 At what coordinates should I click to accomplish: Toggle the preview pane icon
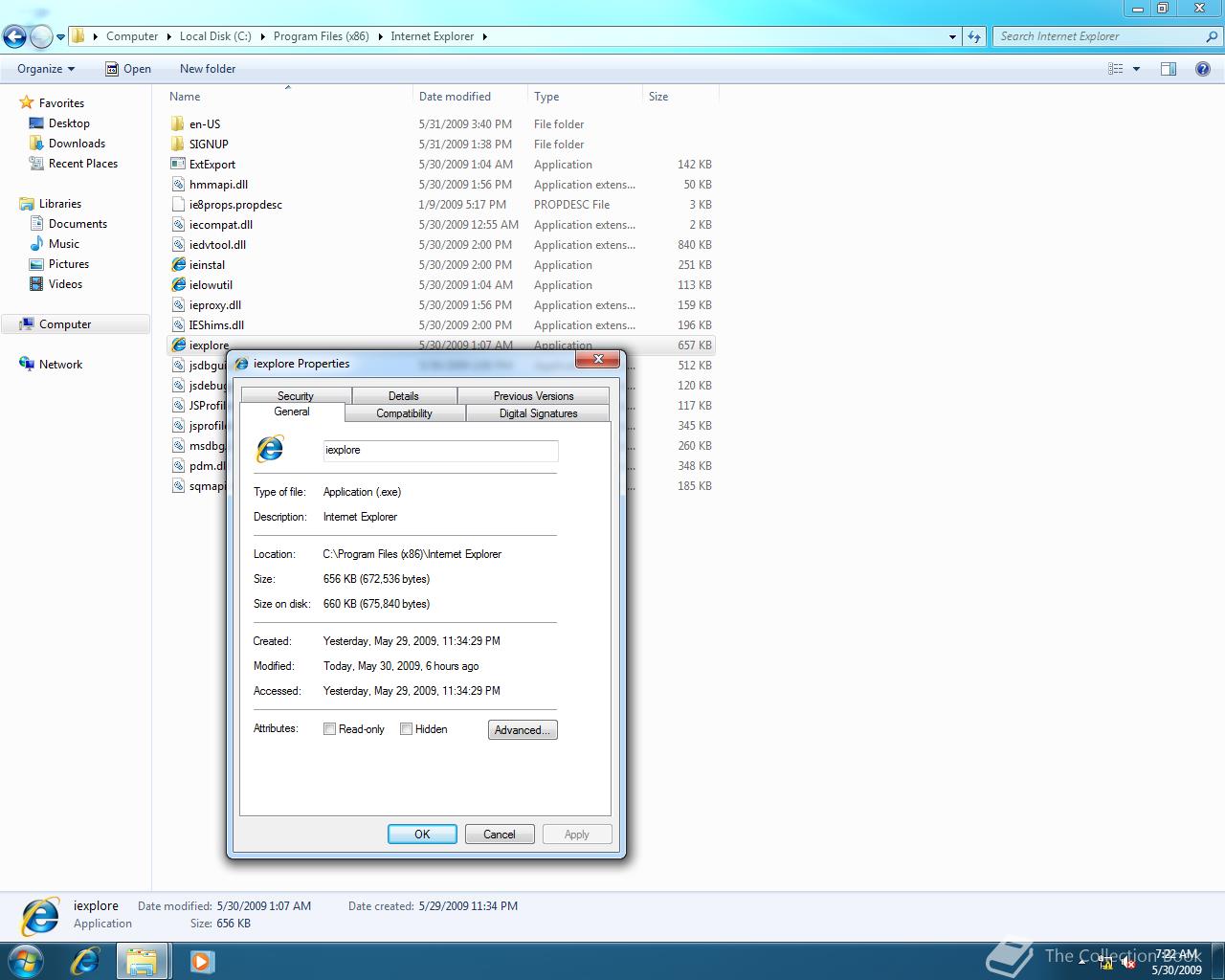point(1169,69)
